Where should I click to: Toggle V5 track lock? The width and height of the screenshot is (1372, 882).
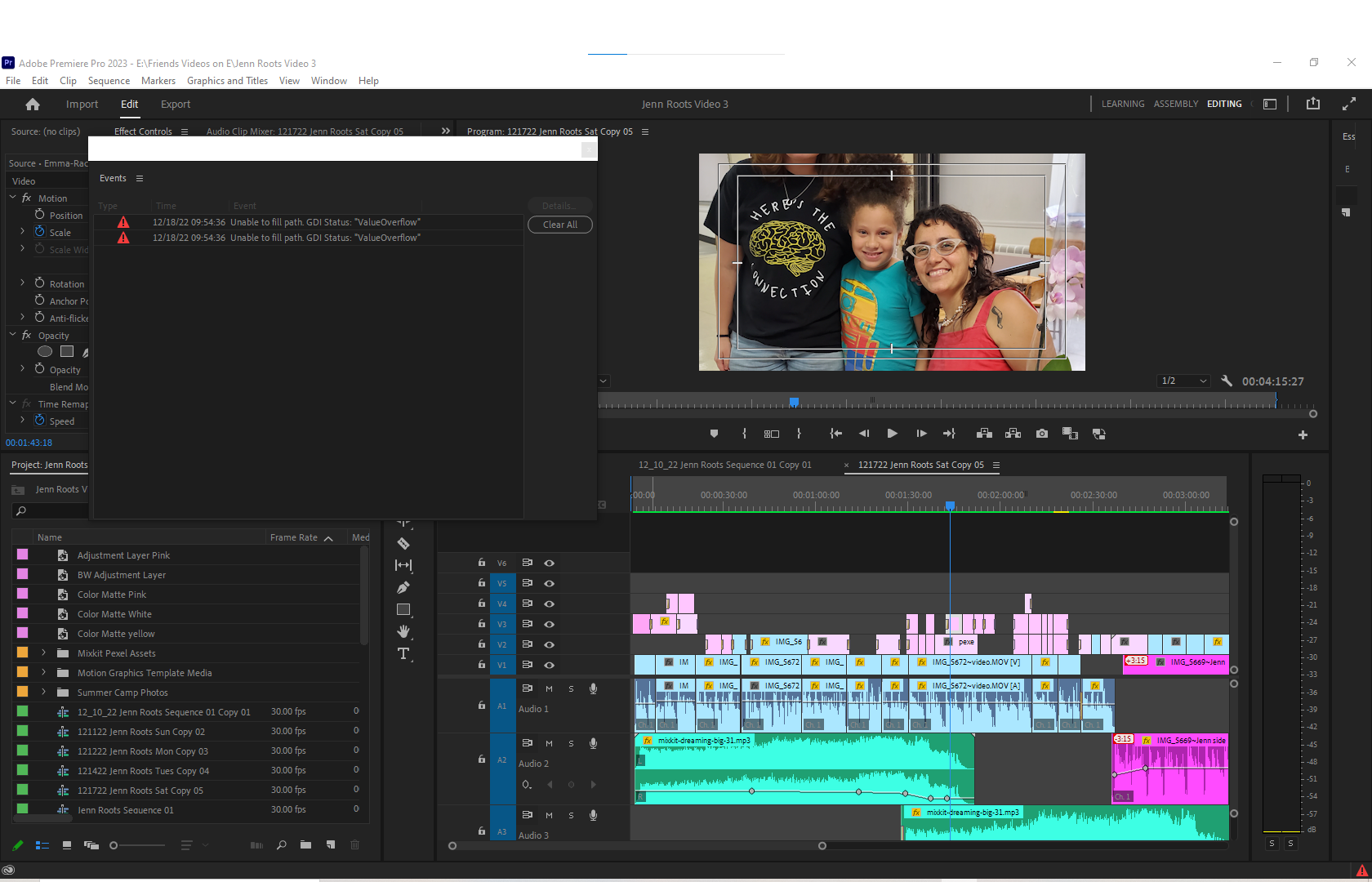[x=481, y=583]
